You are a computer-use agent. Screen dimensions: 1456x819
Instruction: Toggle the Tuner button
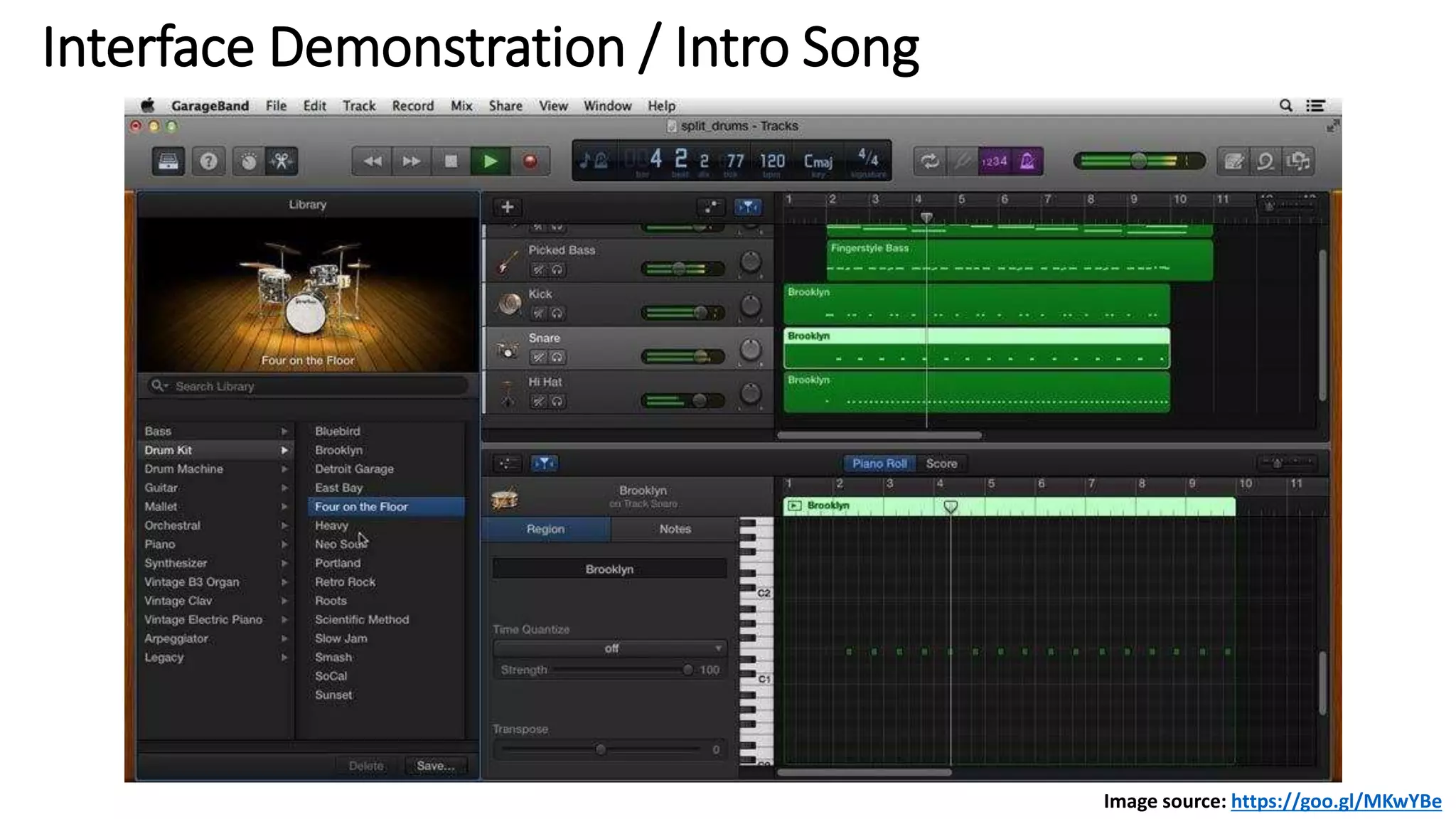pyautogui.click(x=962, y=161)
